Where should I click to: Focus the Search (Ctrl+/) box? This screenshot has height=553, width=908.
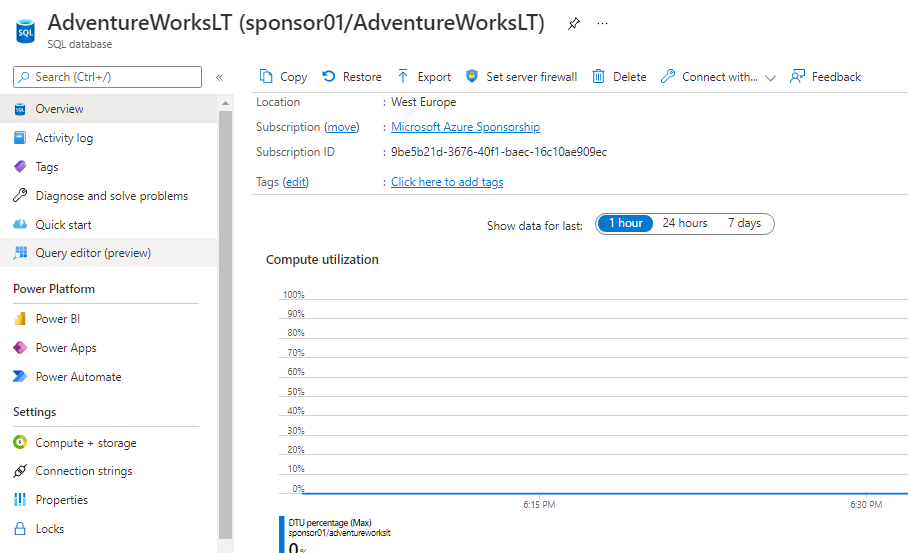click(x=108, y=77)
